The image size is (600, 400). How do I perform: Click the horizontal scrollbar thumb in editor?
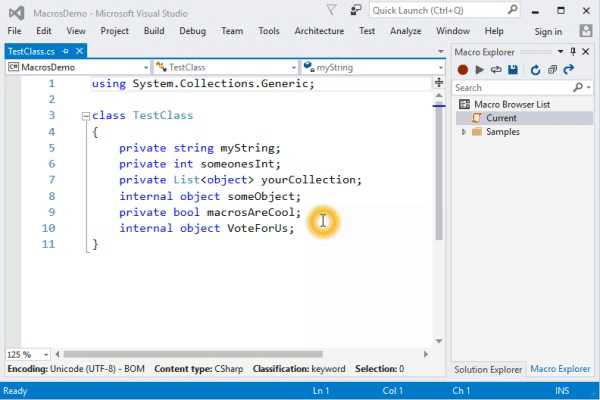(x=193, y=354)
